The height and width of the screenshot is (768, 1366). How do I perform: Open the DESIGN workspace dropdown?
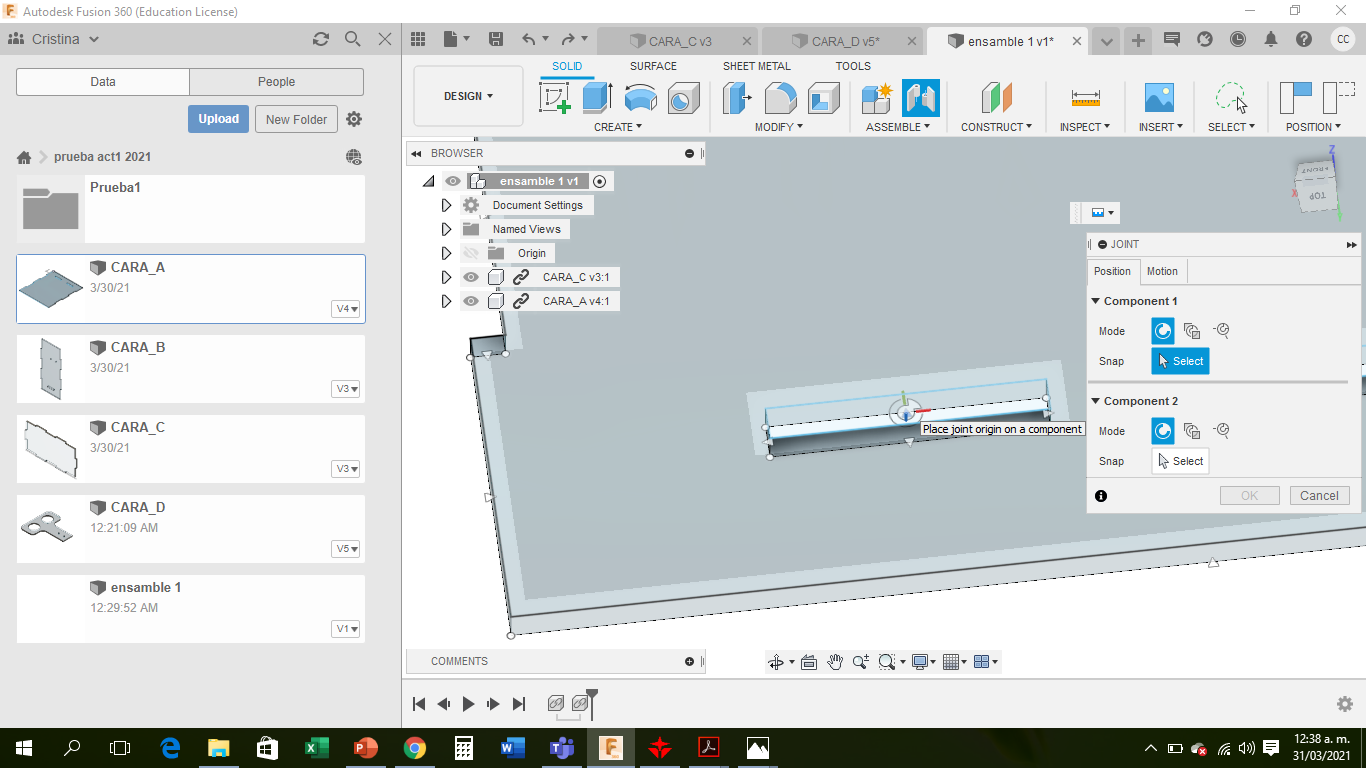click(x=468, y=96)
